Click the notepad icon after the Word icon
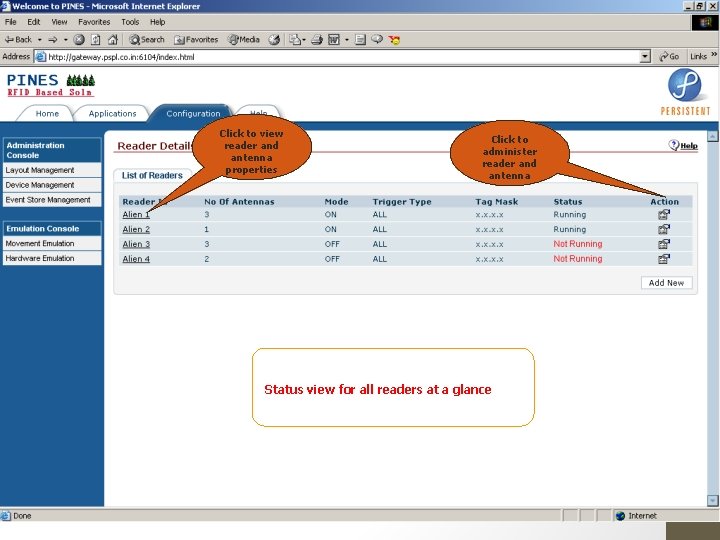 tap(360, 40)
